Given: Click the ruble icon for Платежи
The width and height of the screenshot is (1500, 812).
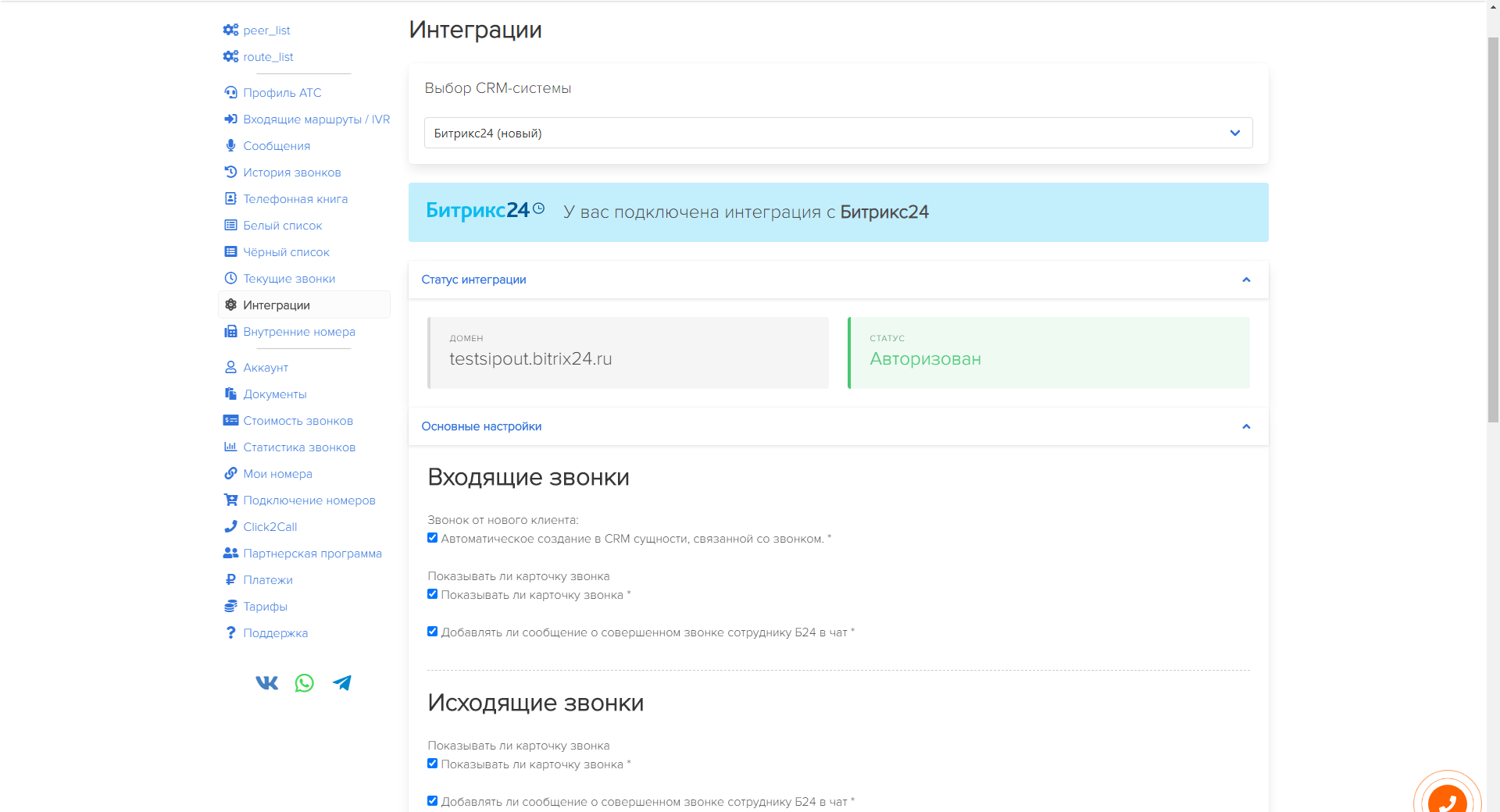Looking at the screenshot, I should 230,579.
